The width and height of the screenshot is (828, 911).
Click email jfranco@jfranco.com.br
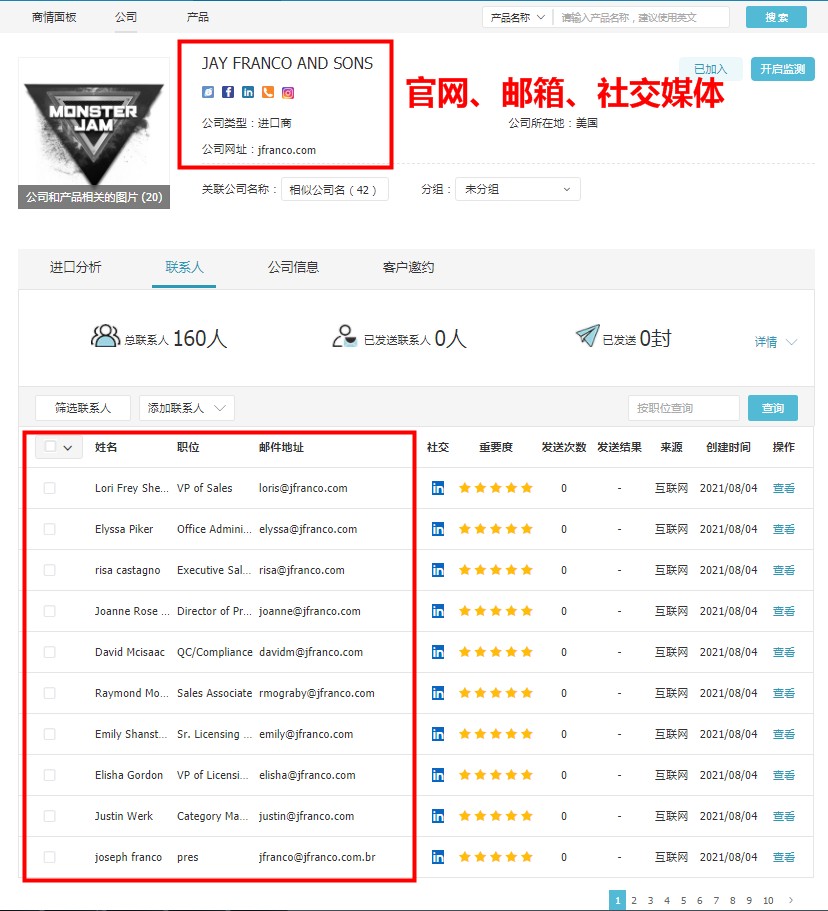[x=317, y=856]
